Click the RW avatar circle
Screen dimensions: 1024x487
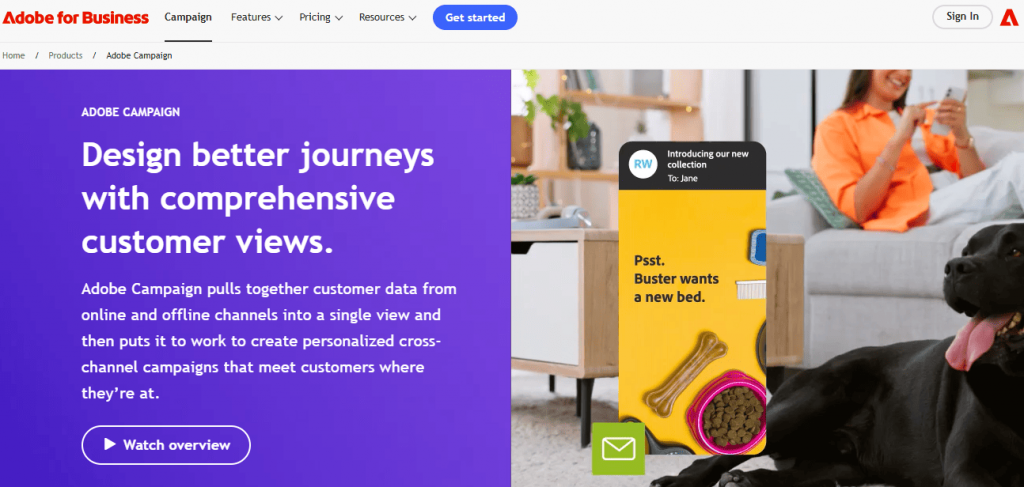click(643, 165)
